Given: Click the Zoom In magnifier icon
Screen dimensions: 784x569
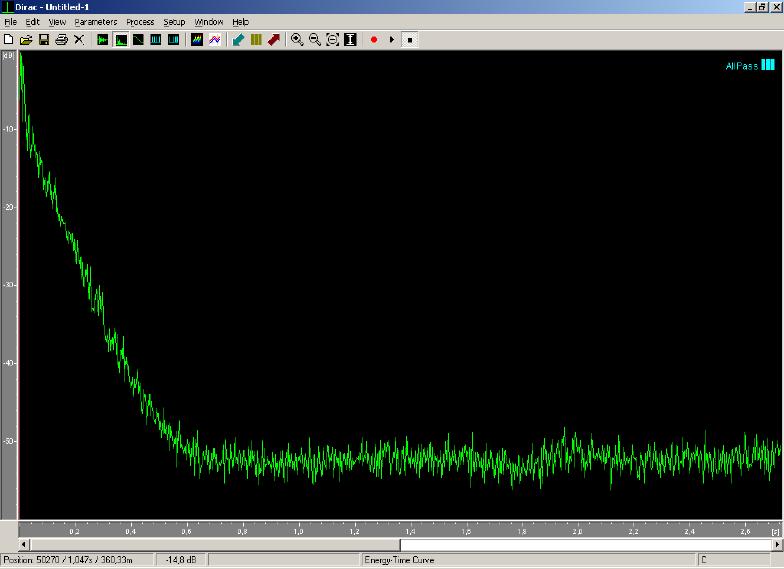Looking at the screenshot, I should [x=297, y=40].
